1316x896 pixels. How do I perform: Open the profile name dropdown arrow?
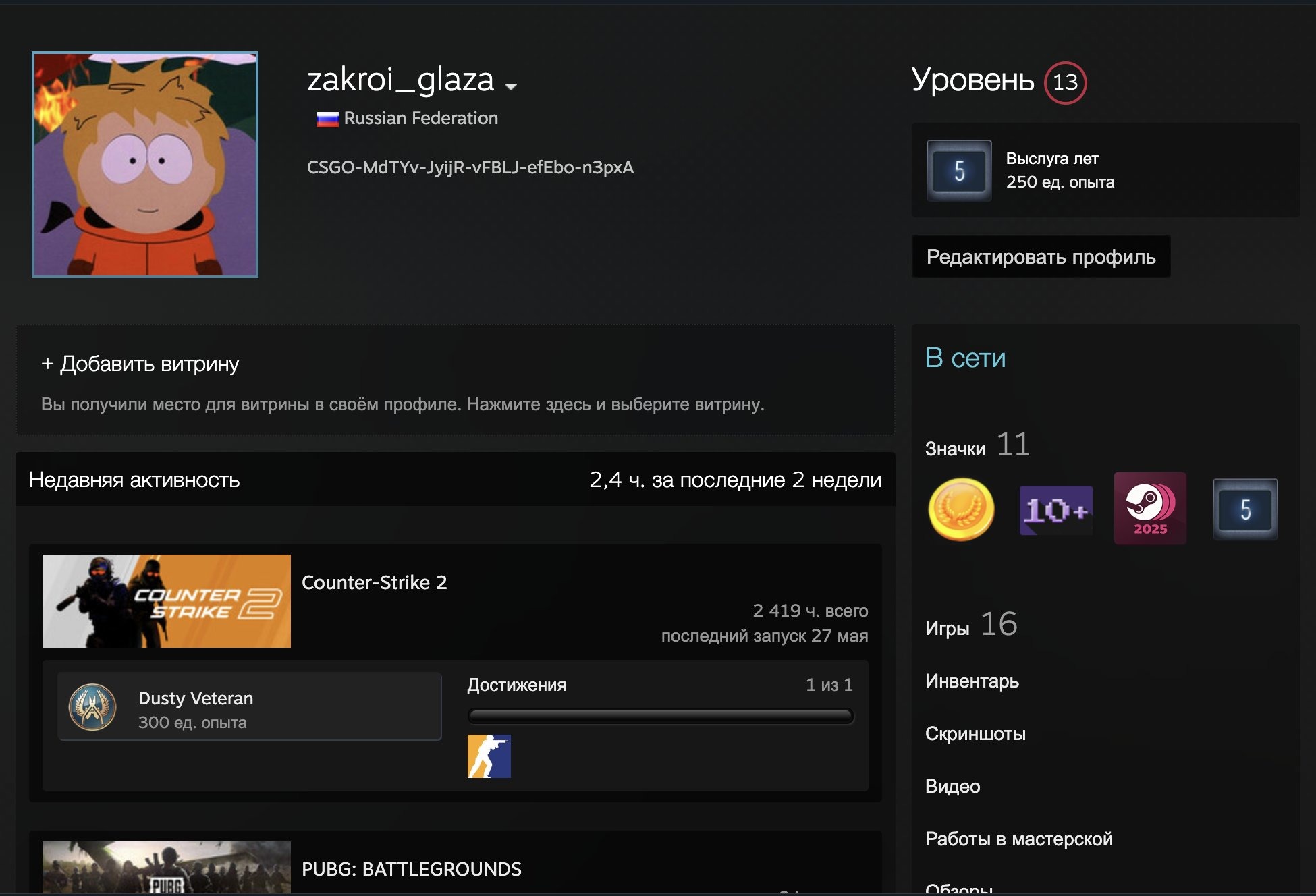point(511,86)
